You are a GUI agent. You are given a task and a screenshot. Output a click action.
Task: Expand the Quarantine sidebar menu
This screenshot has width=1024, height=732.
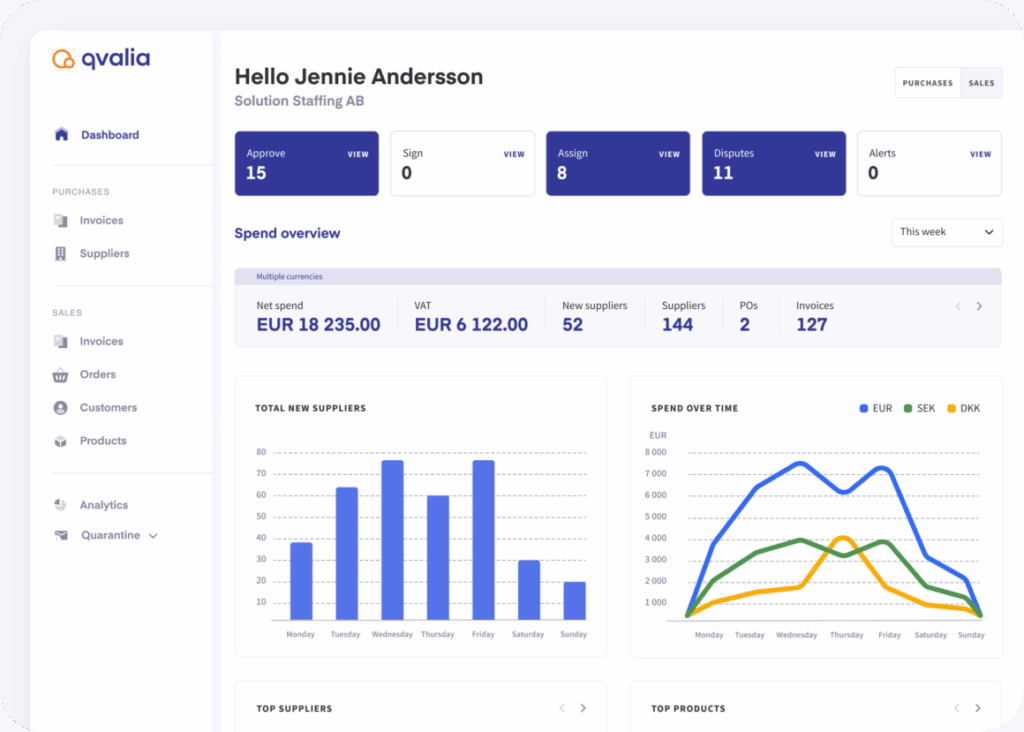click(x=153, y=536)
